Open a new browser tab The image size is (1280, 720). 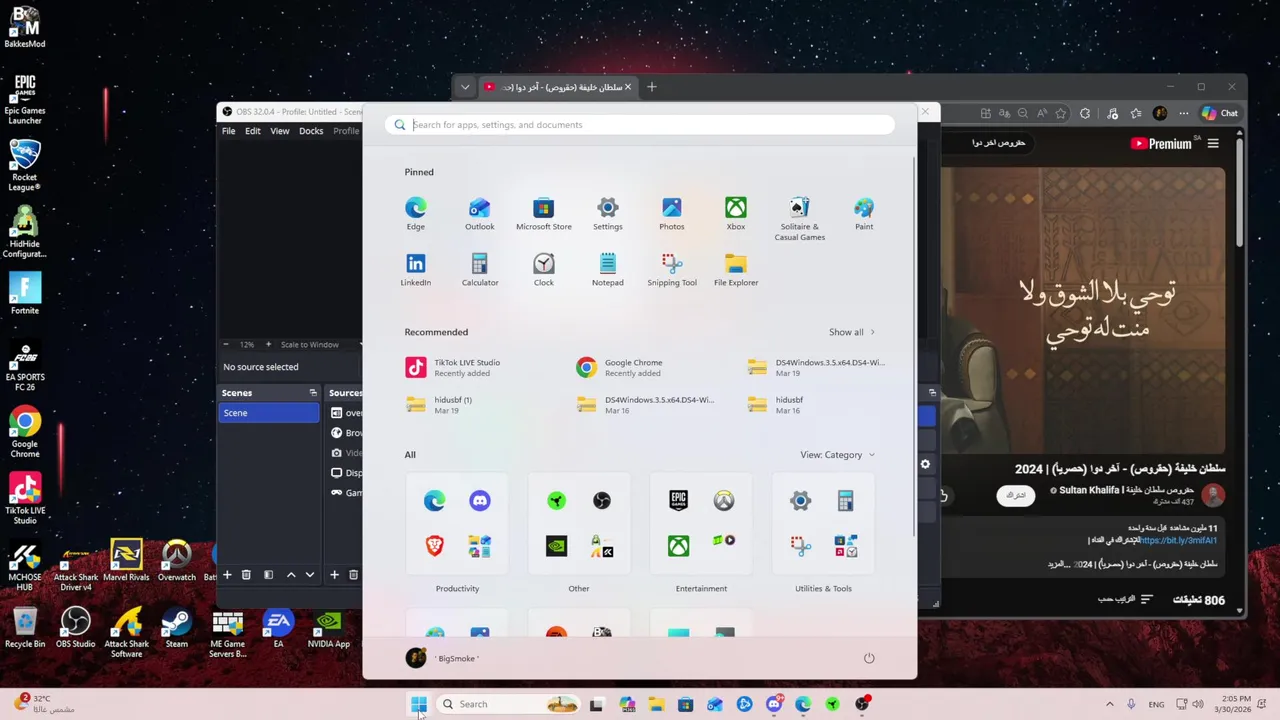click(x=651, y=87)
